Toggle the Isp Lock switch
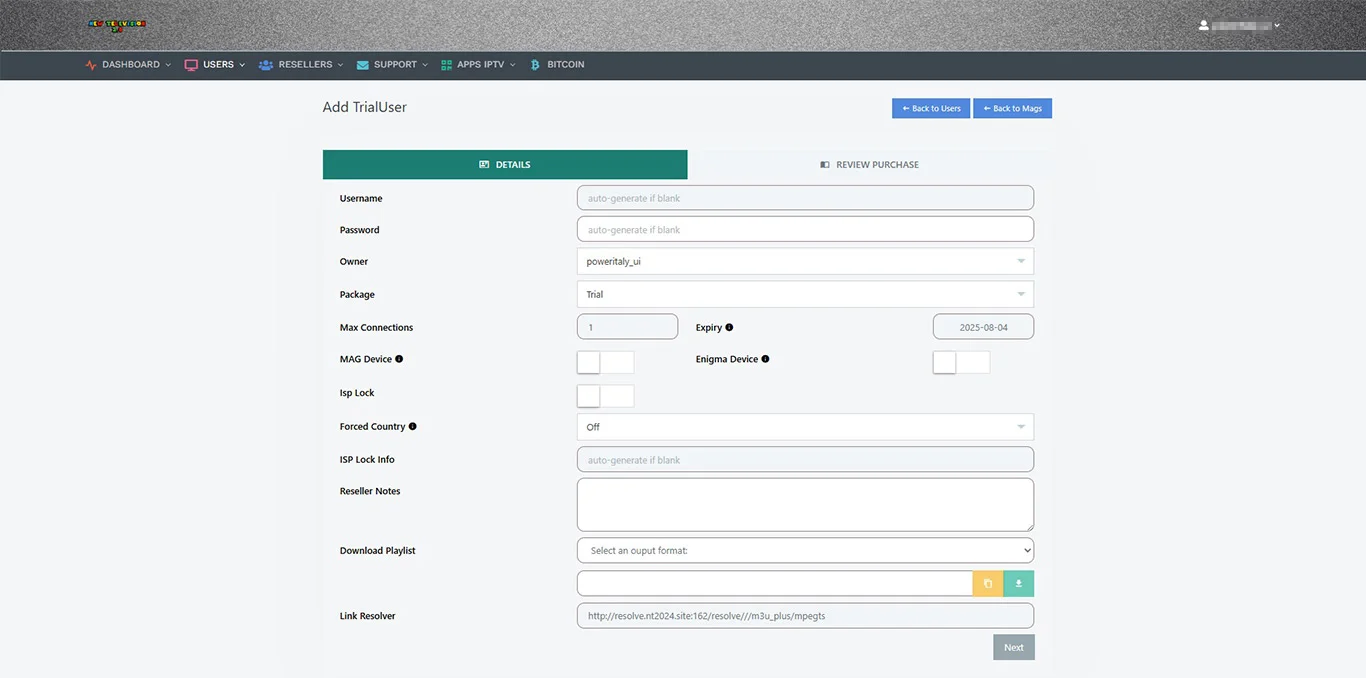The image size is (1366, 678). coord(605,396)
